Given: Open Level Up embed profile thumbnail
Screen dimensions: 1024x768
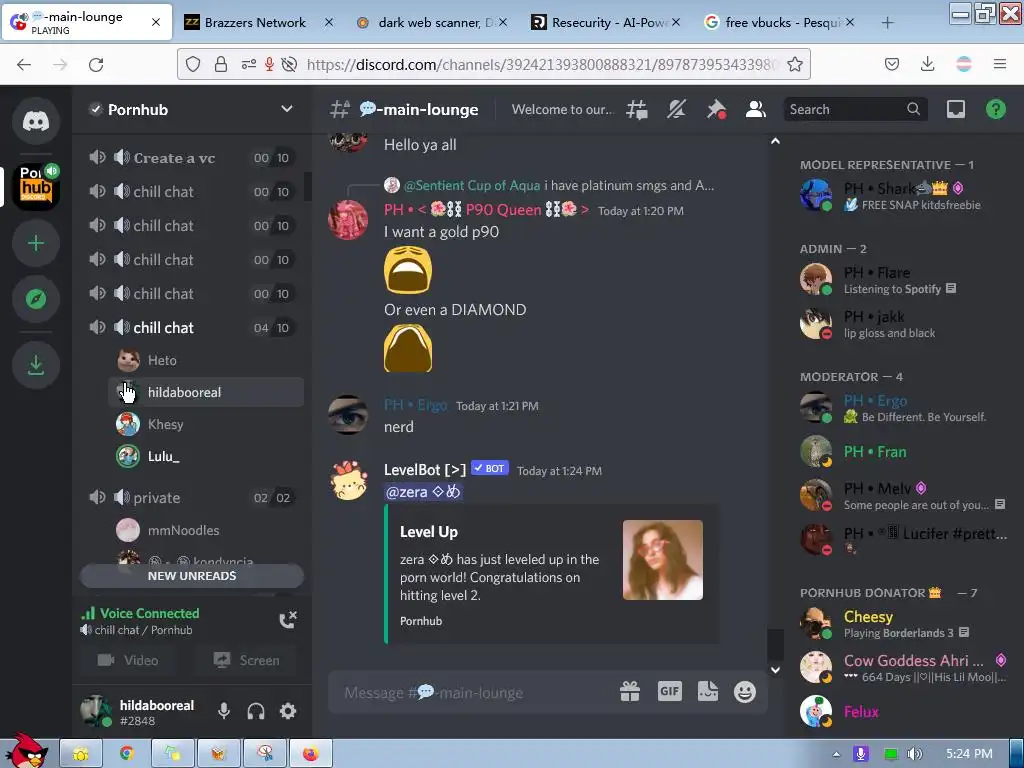Looking at the screenshot, I should point(663,560).
